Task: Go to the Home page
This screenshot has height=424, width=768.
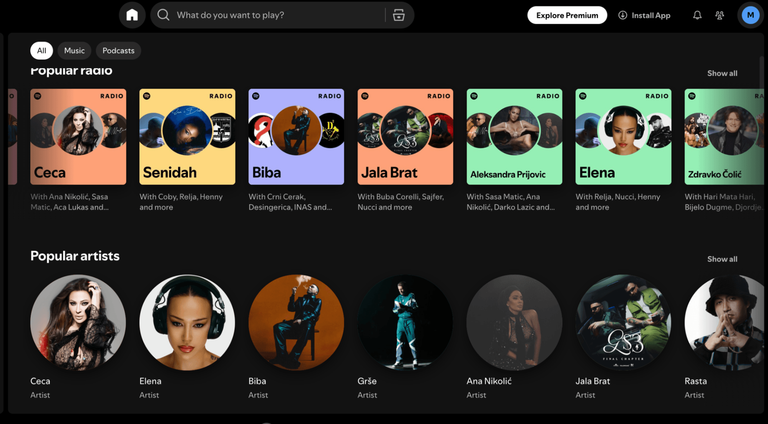Action: [x=132, y=15]
